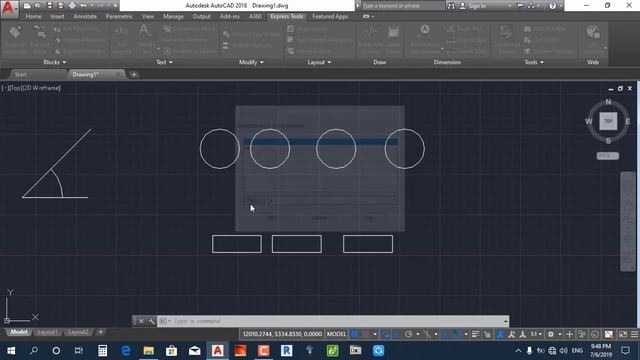Click the Plot printer icon in quick access toolbar

[72, 6]
